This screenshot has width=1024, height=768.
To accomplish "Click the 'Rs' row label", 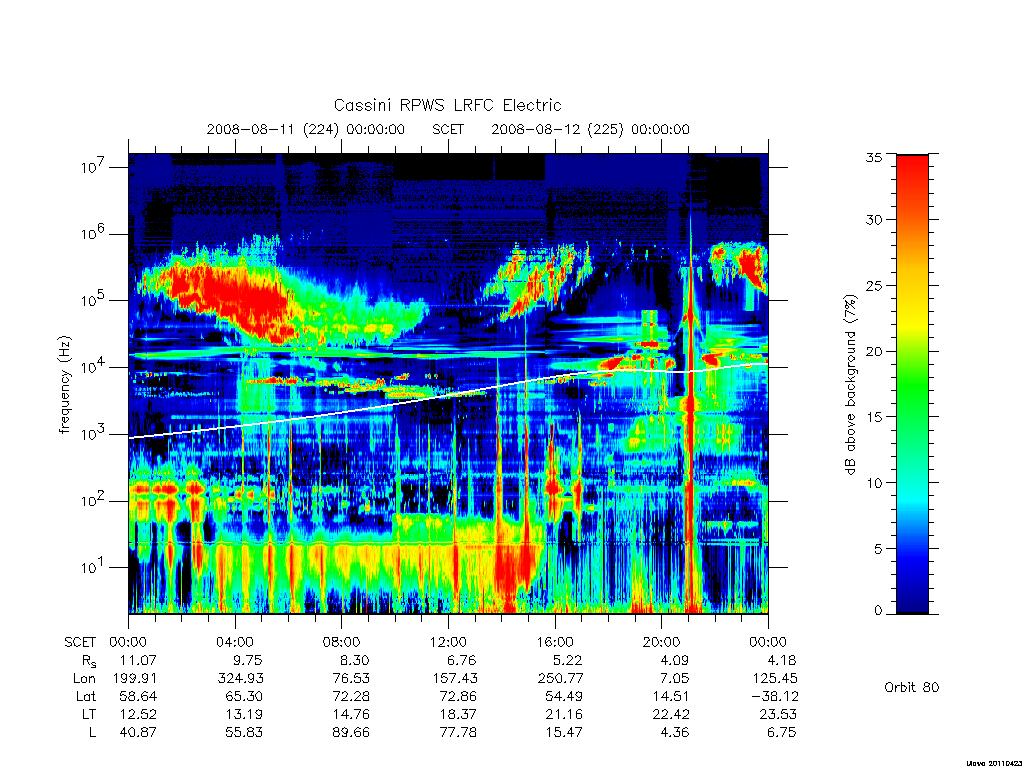I will coord(88,661).
